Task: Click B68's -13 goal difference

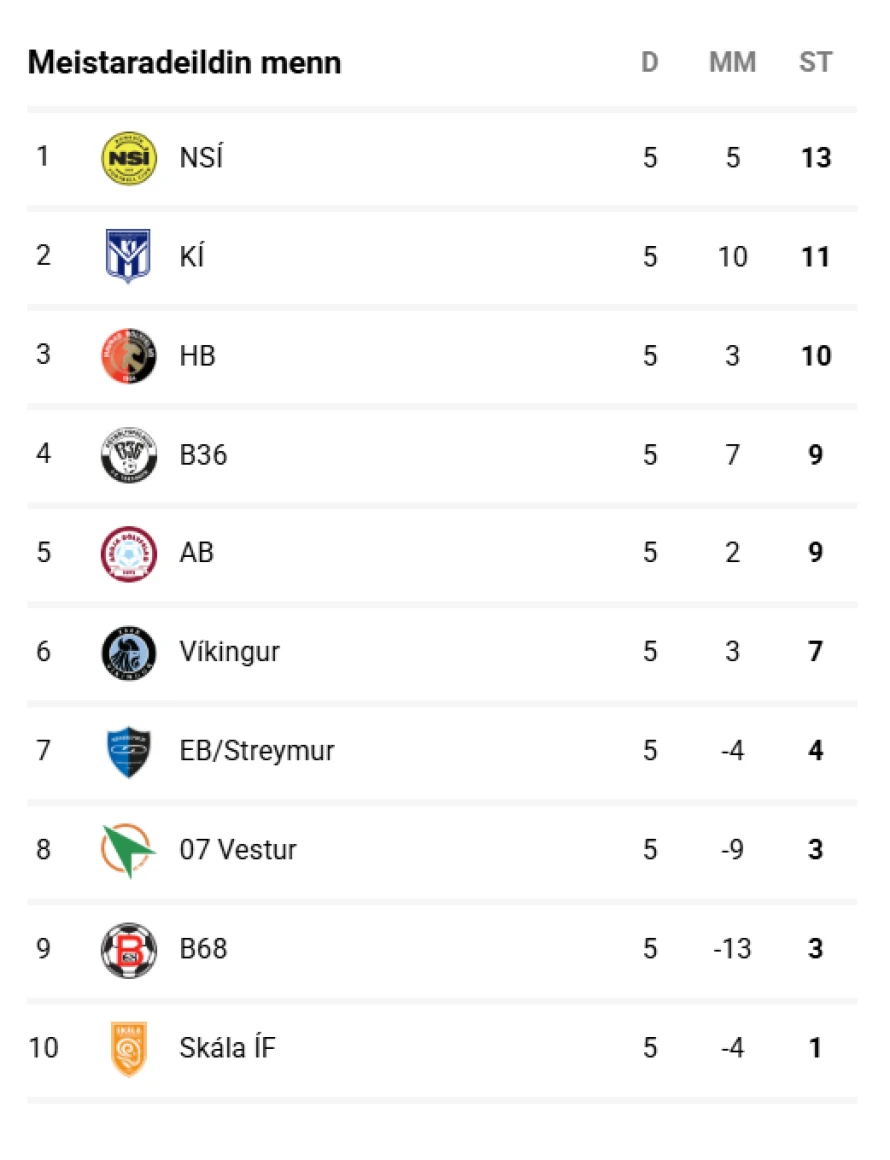Action: [x=732, y=949]
